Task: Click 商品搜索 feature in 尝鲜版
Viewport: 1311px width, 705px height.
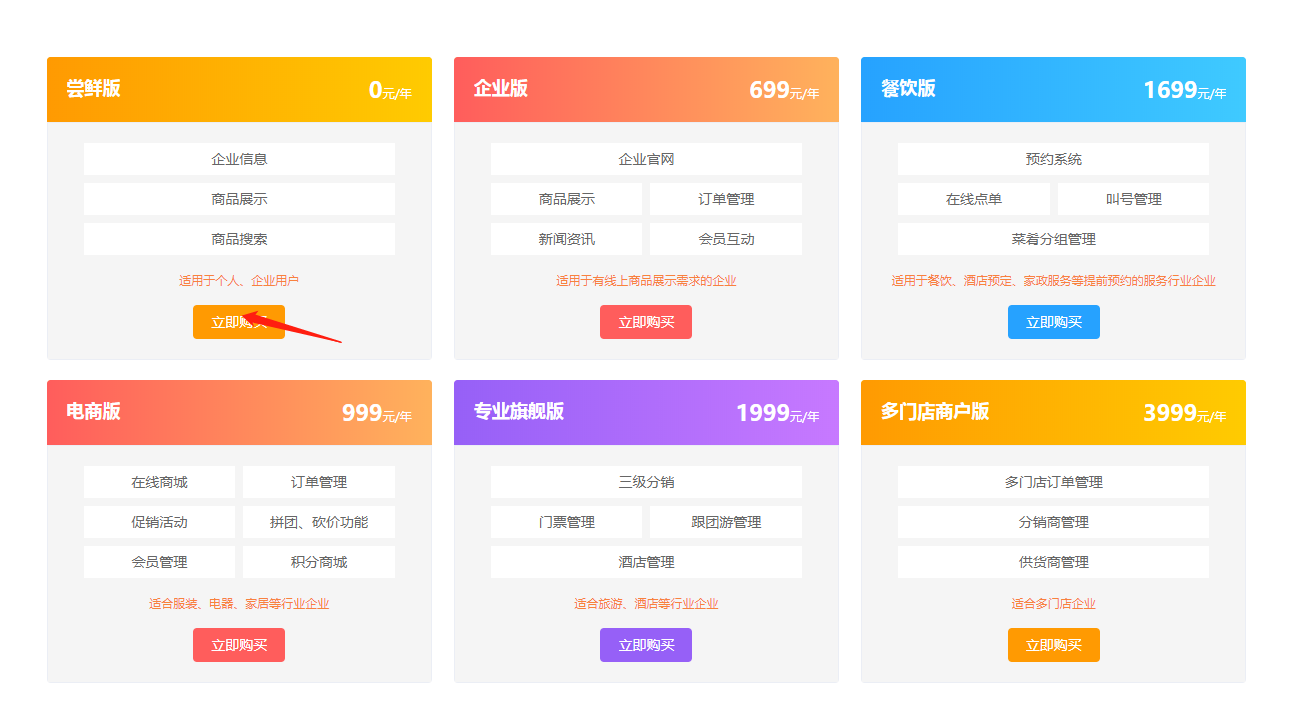Action: [239, 239]
